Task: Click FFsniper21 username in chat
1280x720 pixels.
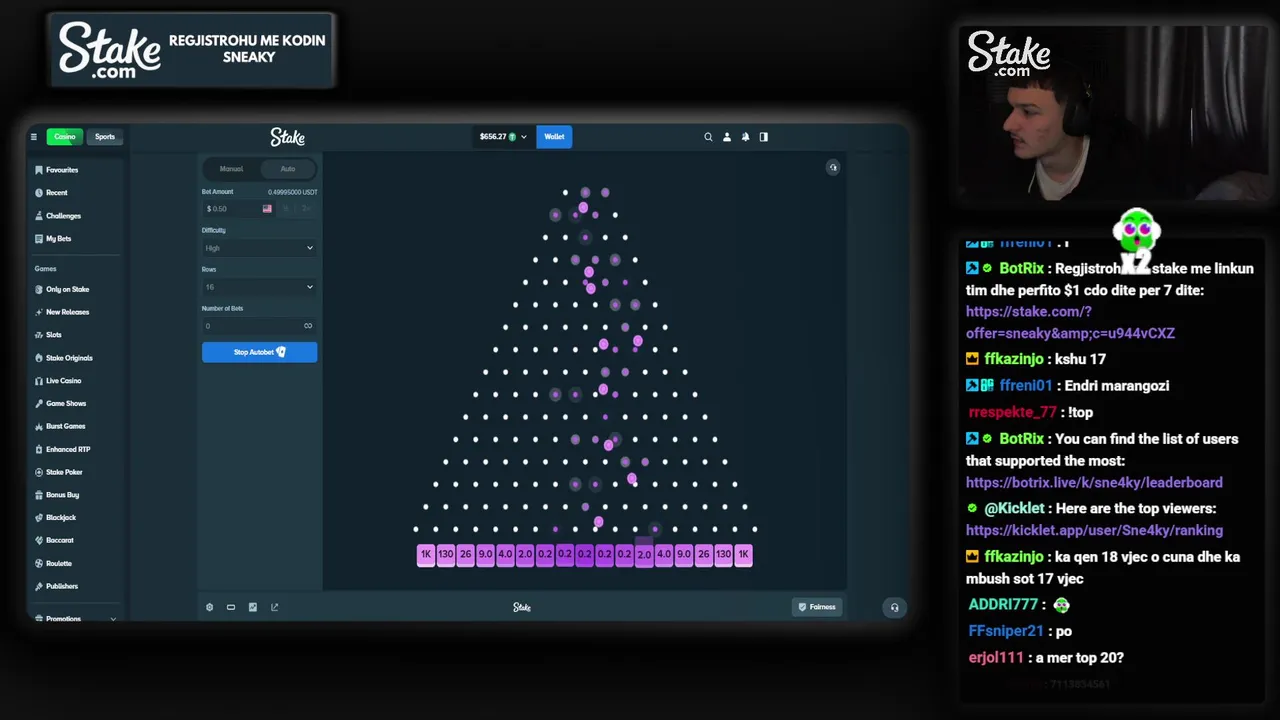Action: pyautogui.click(x=1006, y=631)
